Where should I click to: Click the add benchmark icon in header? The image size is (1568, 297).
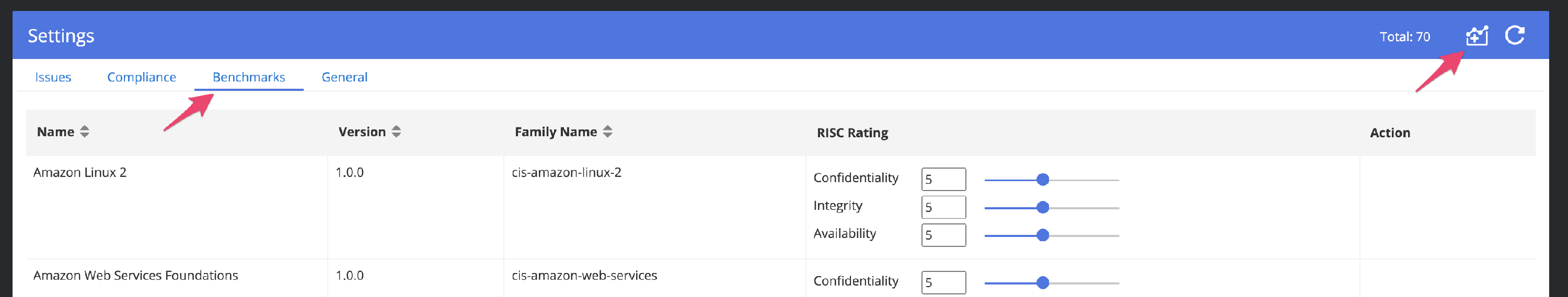(1476, 36)
